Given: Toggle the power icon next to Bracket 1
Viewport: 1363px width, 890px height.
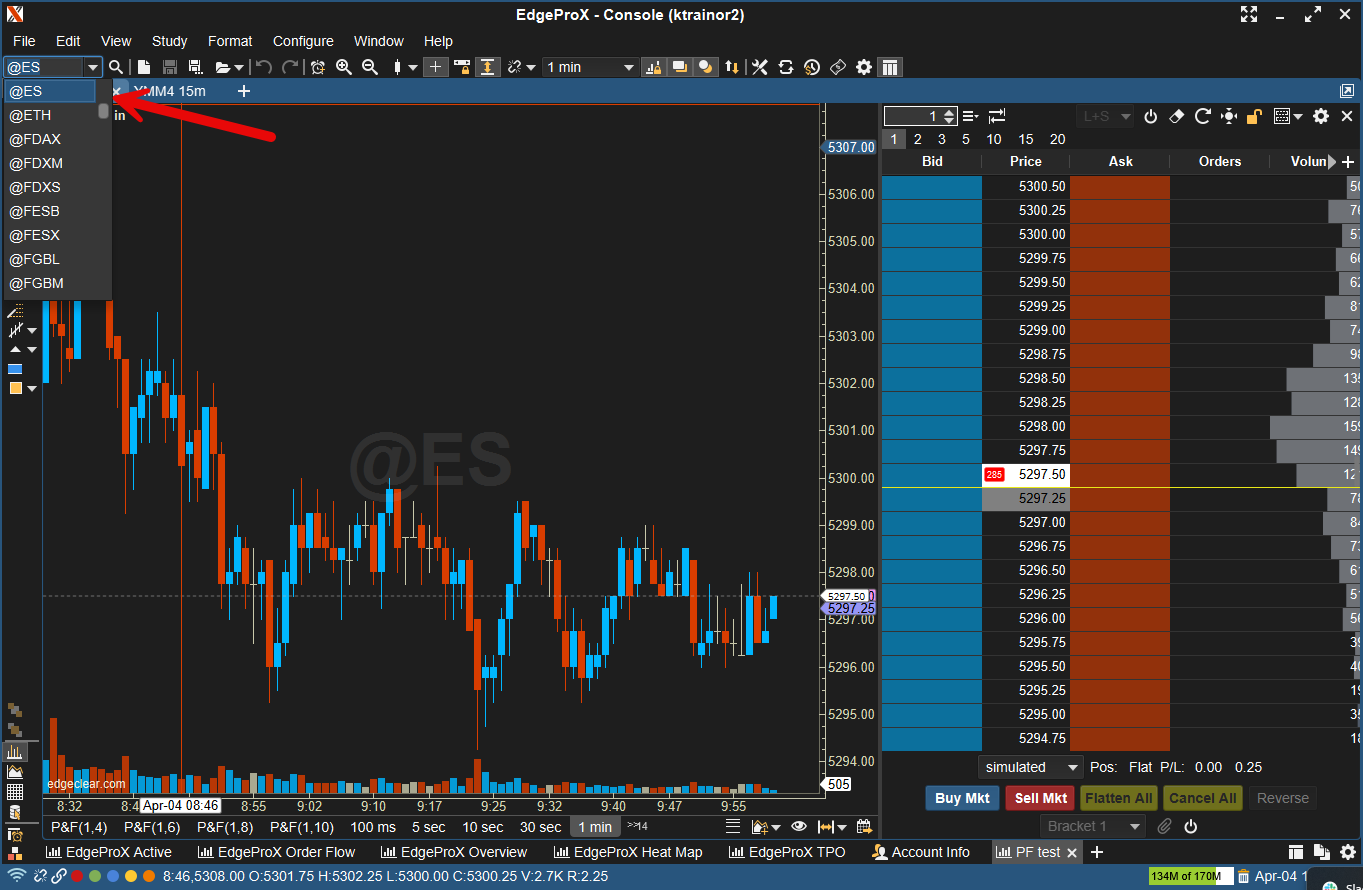Looking at the screenshot, I should point(1190,826).
